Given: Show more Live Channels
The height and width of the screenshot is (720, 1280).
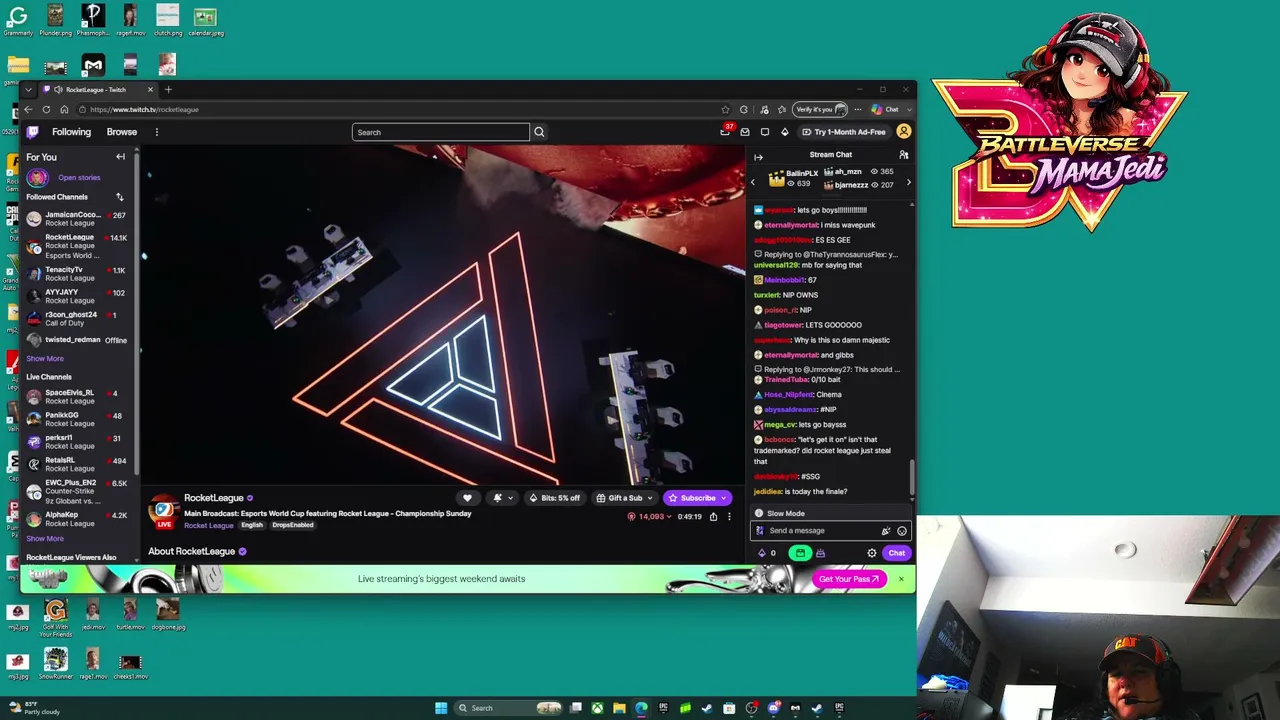Looking at the screenshot, I should 45,539.
